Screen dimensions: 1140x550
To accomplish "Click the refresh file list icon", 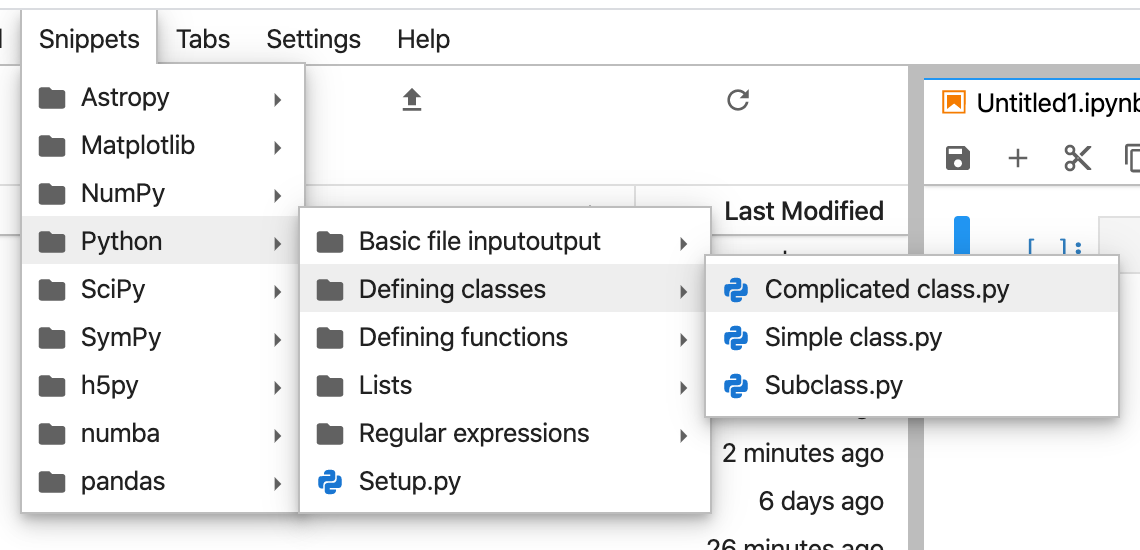I will coord(738,100).
